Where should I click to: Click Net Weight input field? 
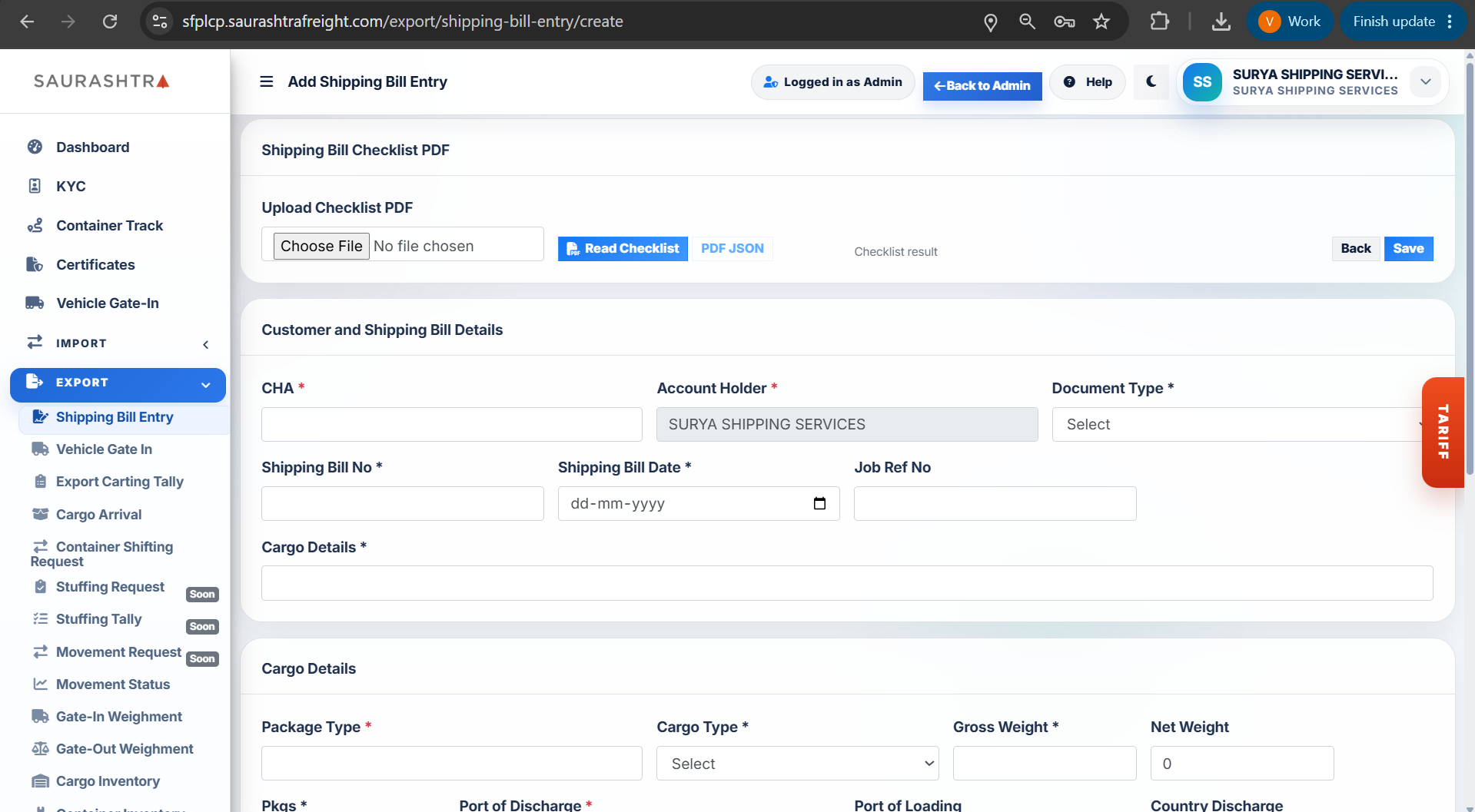[x=1242, y=763]
